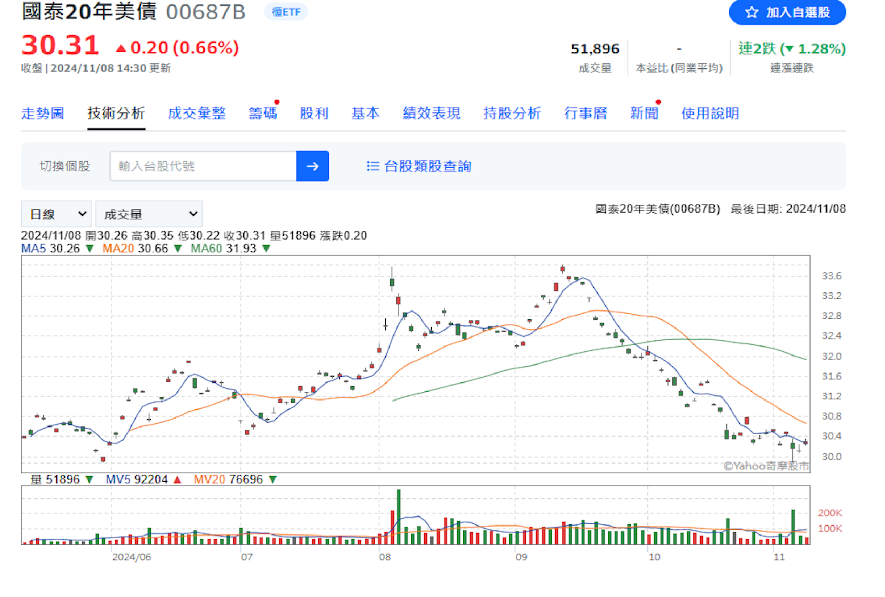Image resolution: width=885 pixels, height=597 pixels.
Task: Open the 台股類股查詢 link
Action: (427, 166)
